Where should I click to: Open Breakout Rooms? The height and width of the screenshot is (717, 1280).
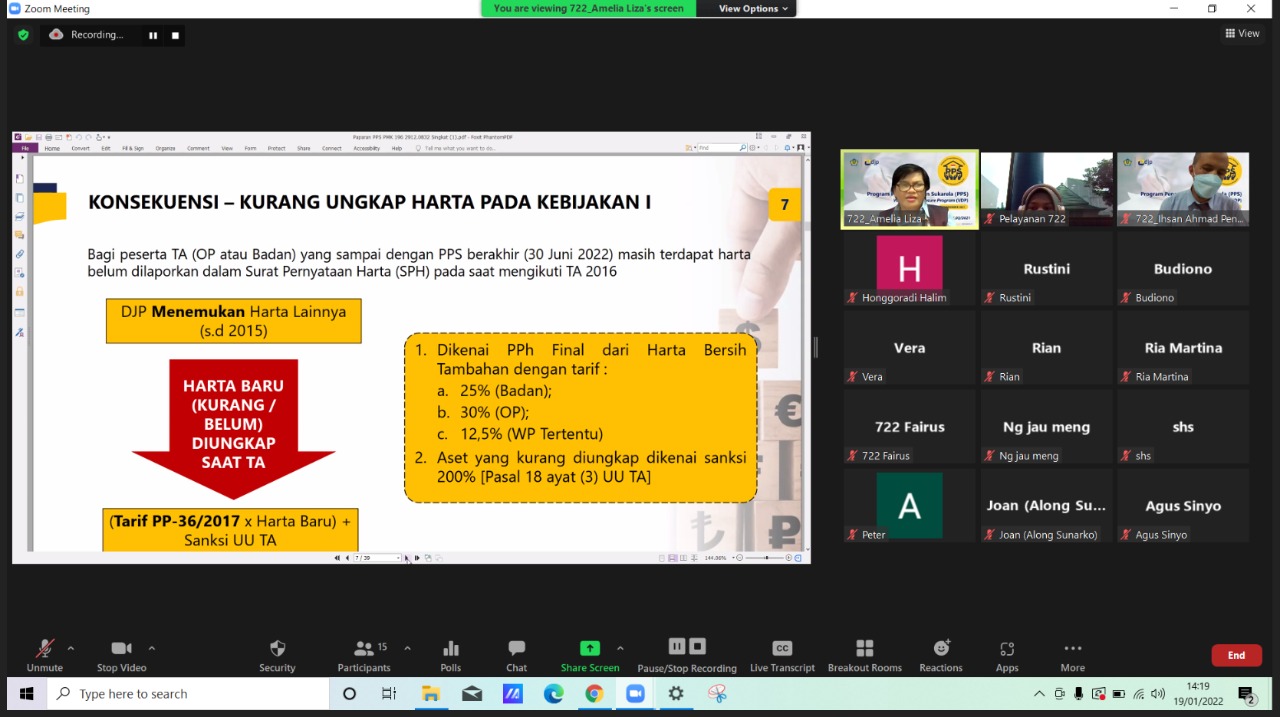(864, 655)
